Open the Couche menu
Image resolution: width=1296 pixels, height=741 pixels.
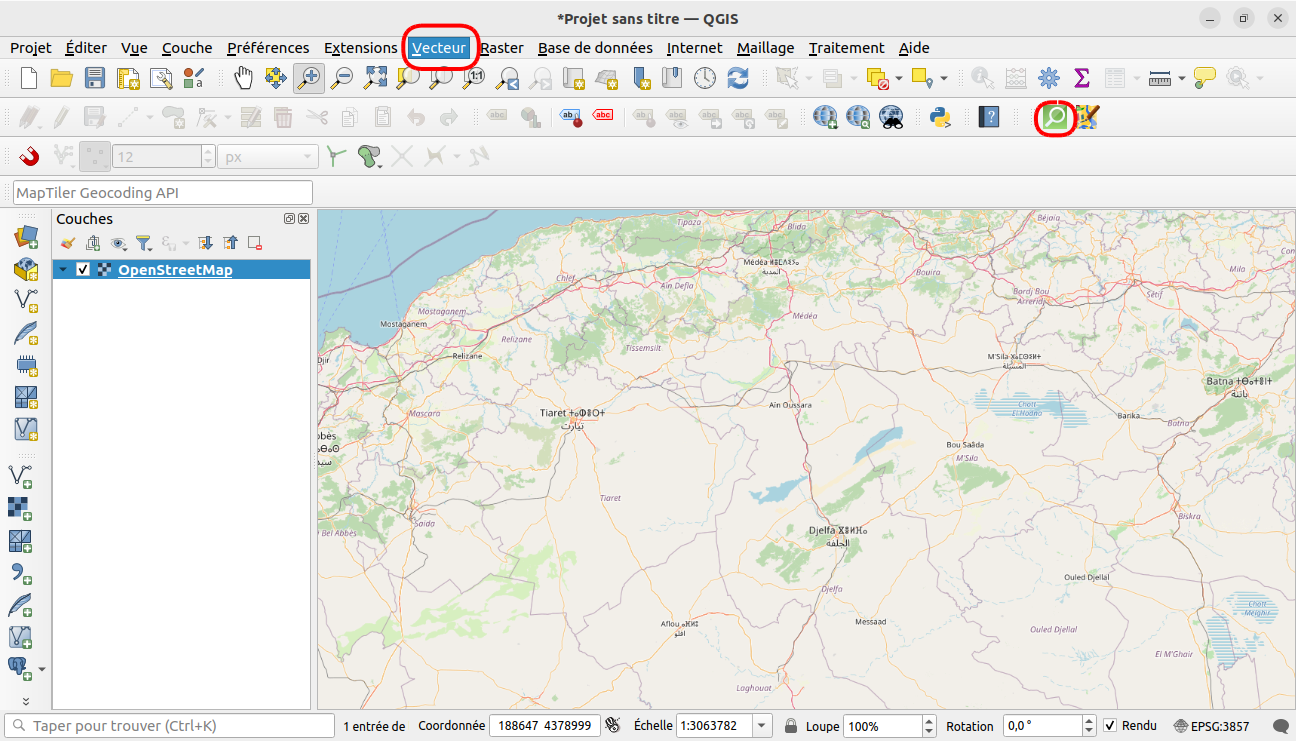coord(187,48)
